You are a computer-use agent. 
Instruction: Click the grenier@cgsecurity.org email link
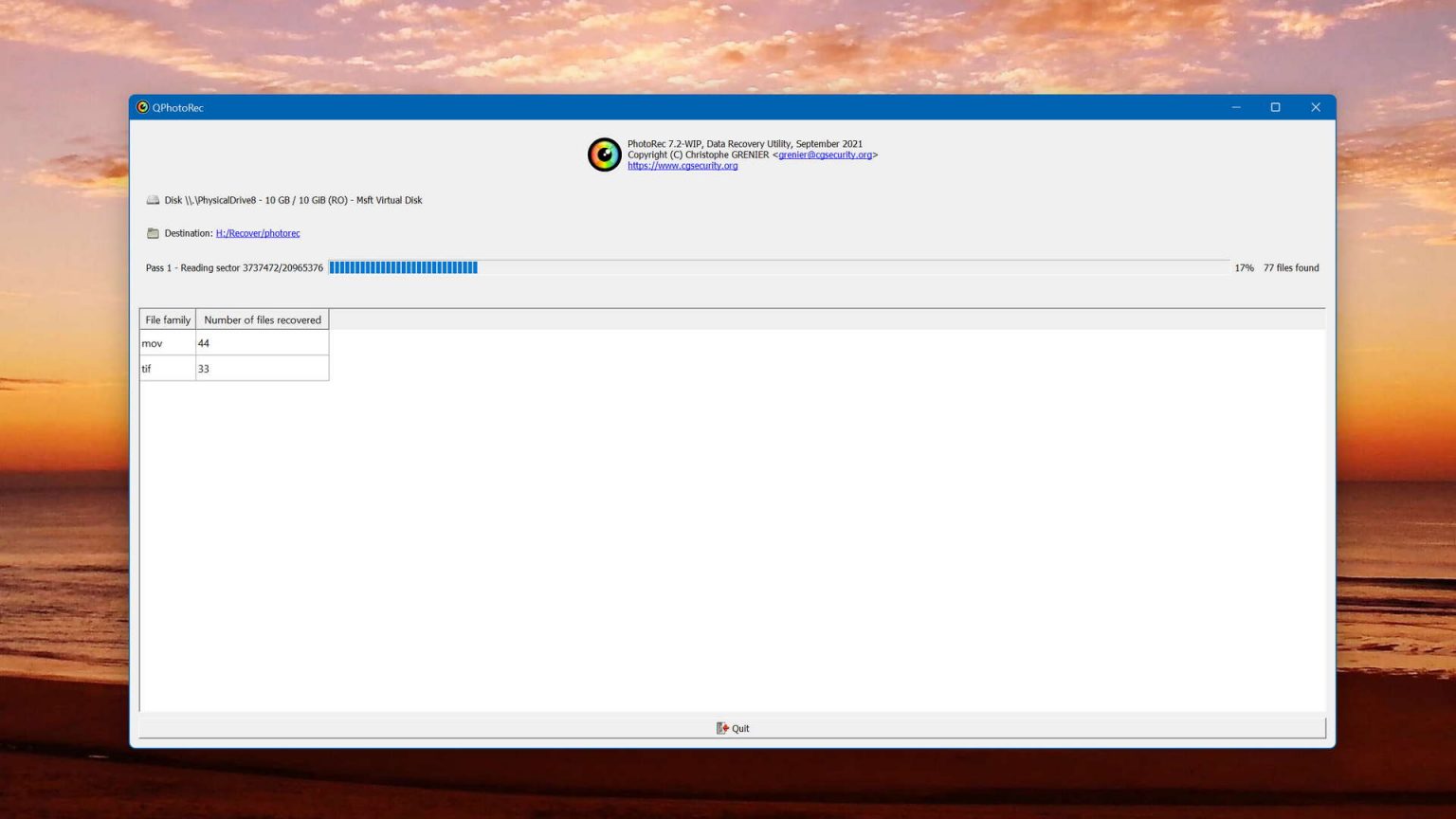(824, 155)
